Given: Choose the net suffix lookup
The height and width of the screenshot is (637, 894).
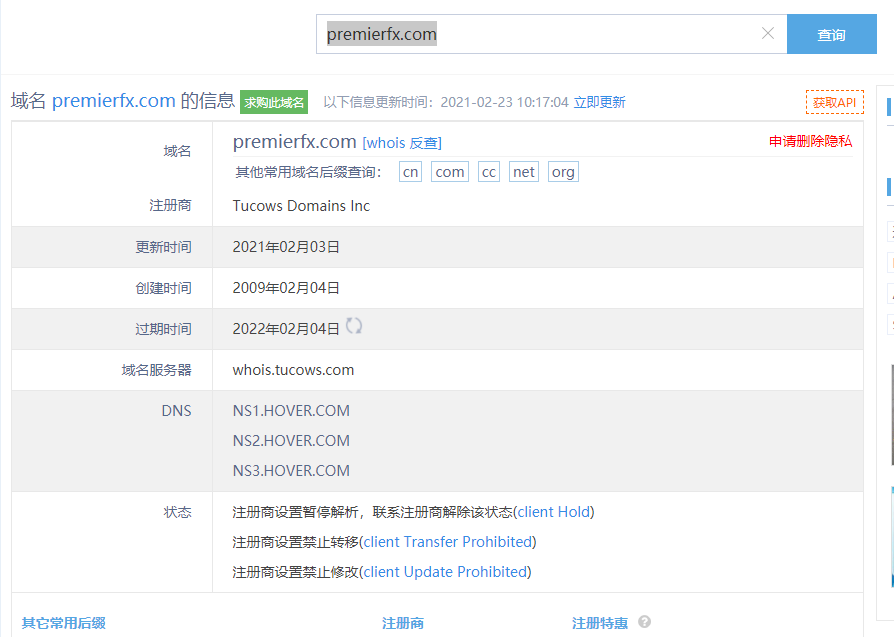Looking at the screenshot, I should click(523, 172).
